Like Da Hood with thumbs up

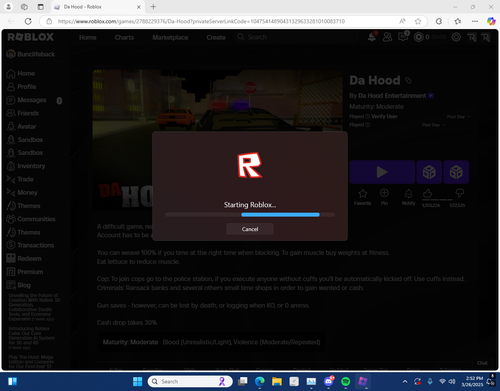click(x=428, y=193)
